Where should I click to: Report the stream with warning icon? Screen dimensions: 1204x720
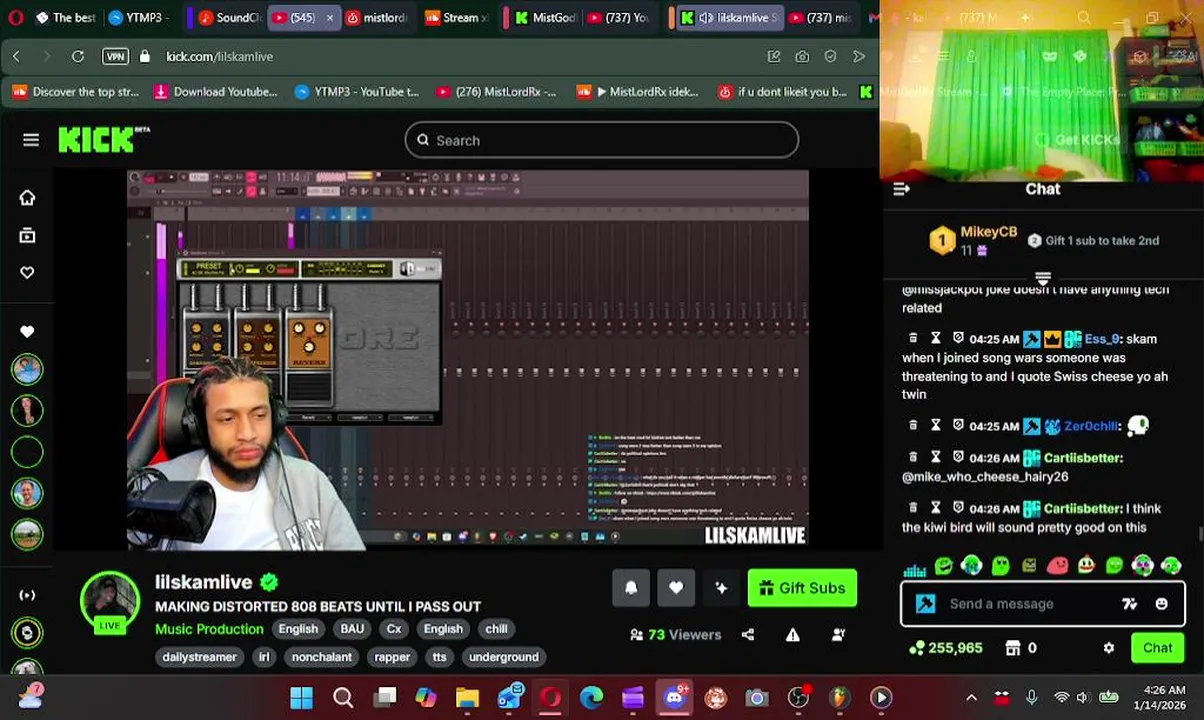pyautogui.click(x=792, y=634)
